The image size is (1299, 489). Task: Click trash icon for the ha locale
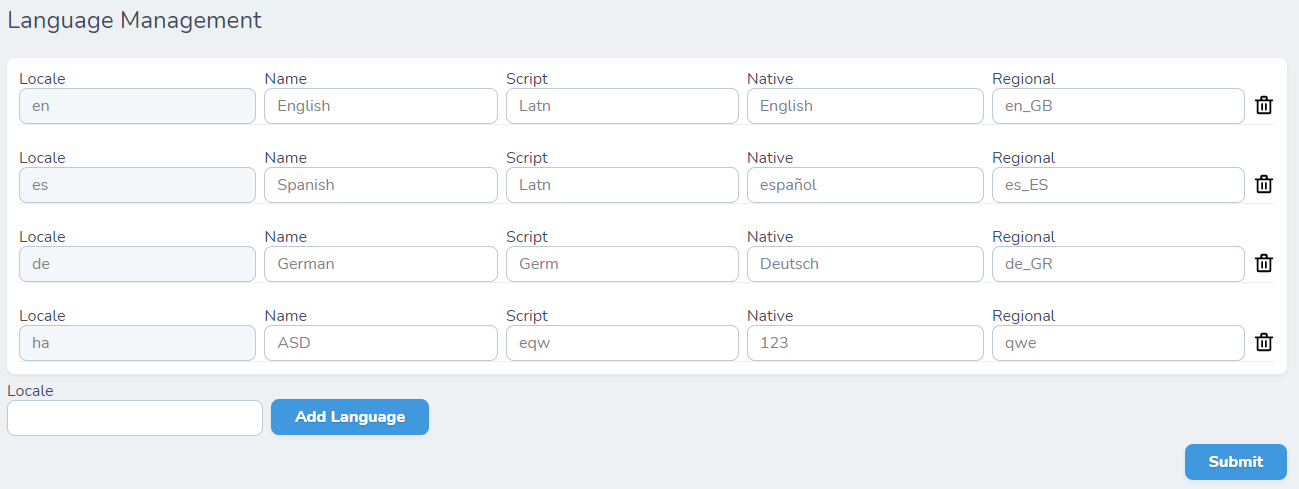coord(1264,342)
